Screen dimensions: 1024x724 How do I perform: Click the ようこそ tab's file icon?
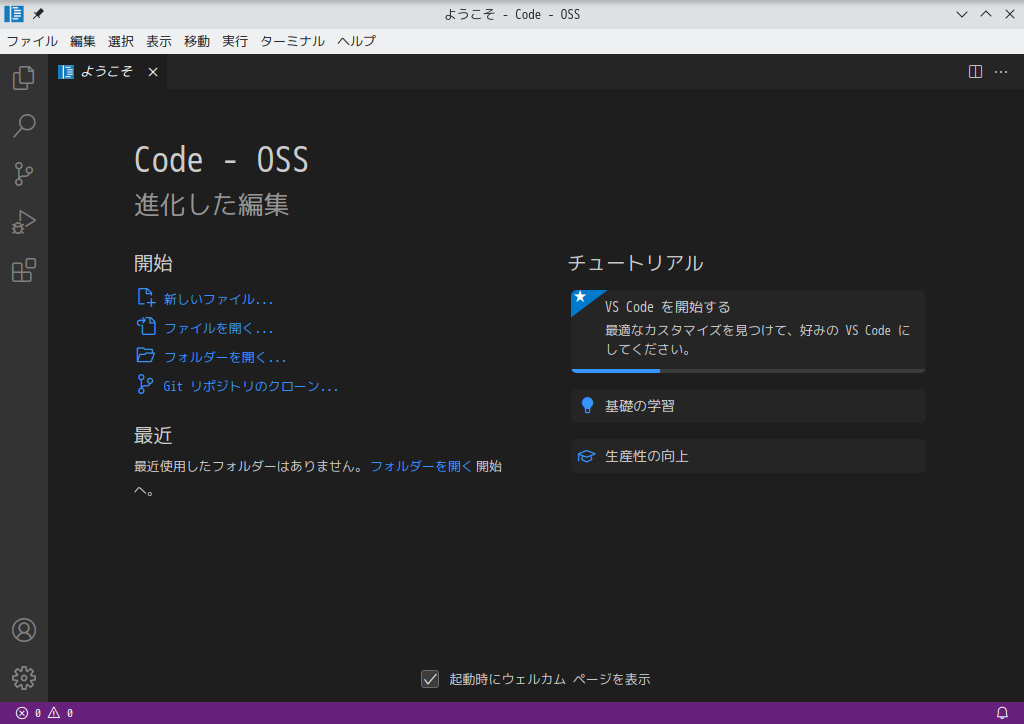click(66, 72)
